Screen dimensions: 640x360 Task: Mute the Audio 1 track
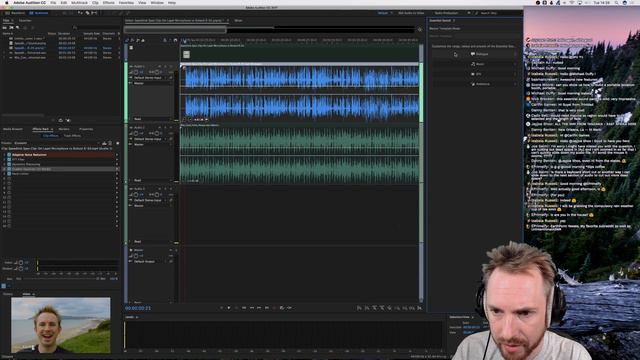click(x=159, y=66)
